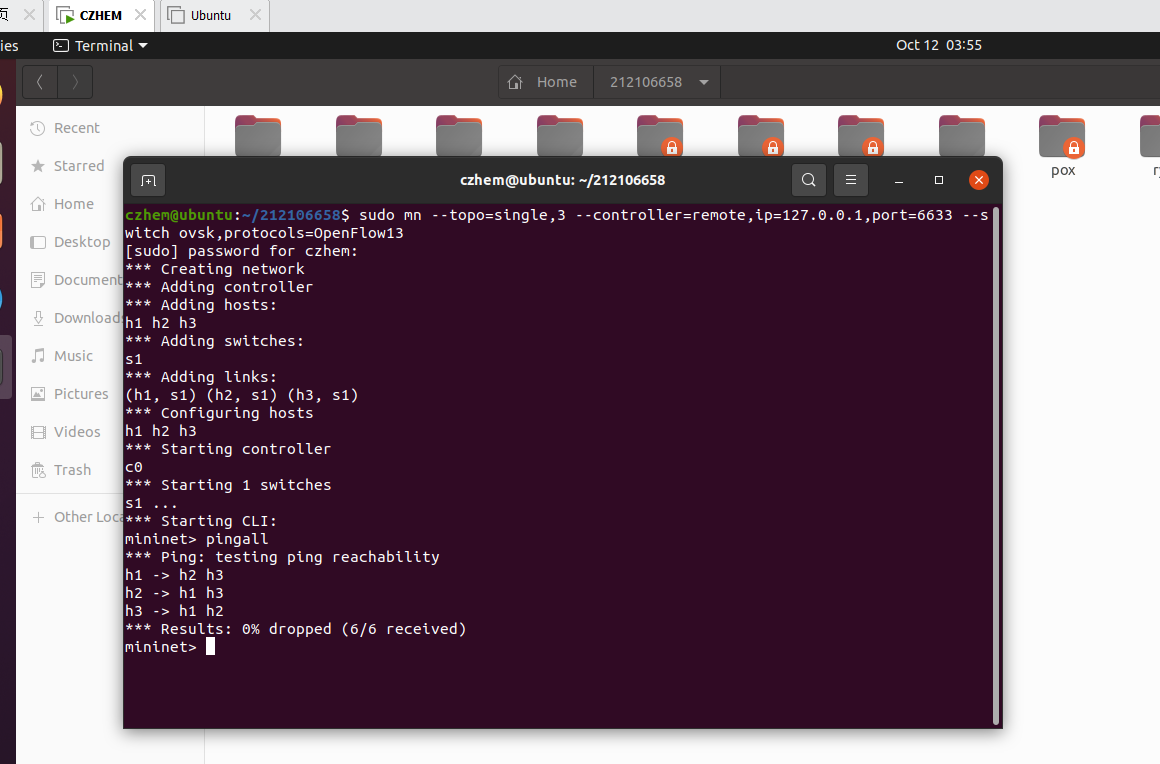Image resolution: width=1160 pixels, height=764 pixels.
Task: Open the terminal hamburger menu
Action: coord(851,180)
